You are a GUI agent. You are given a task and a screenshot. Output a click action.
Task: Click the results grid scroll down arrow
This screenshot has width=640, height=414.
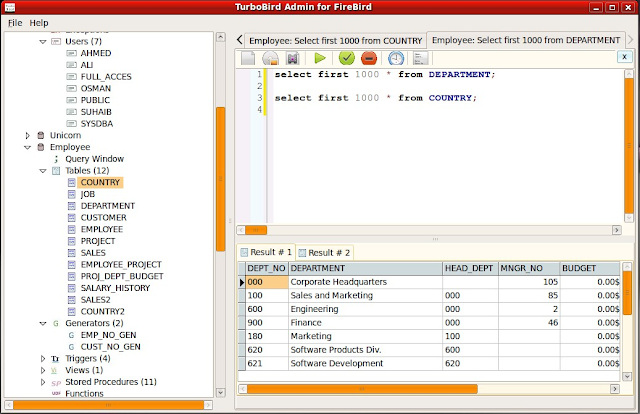[x=627, y=376]
